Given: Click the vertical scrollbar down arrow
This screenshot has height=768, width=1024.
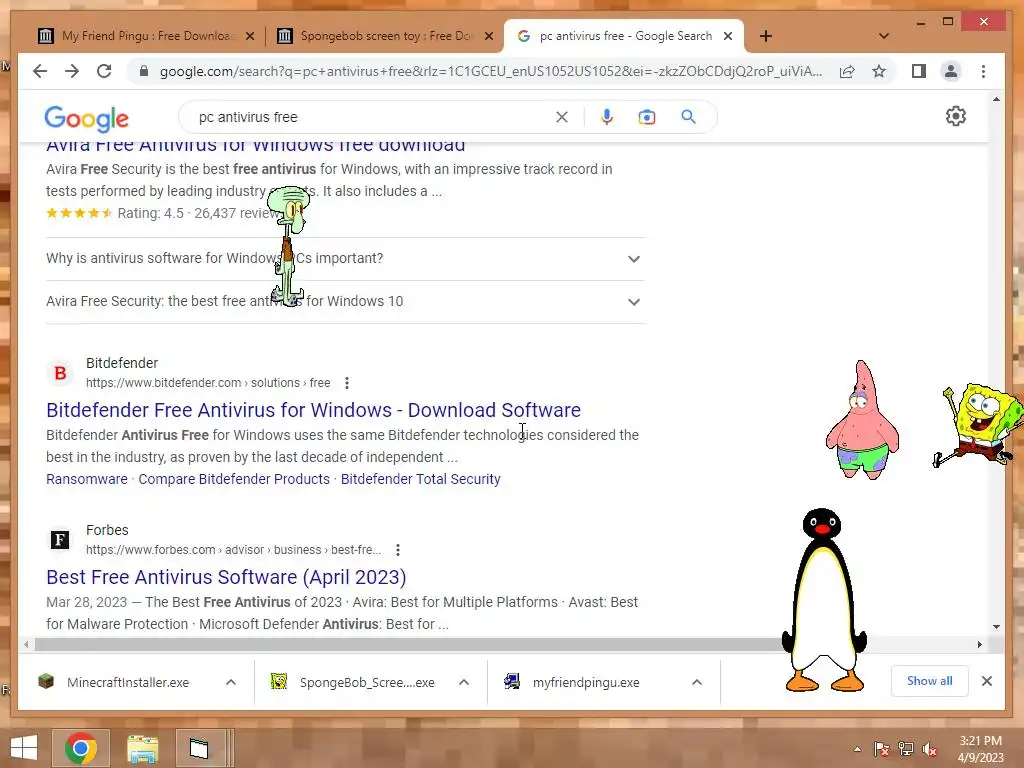Looking at the screenshot, I should (x=996, y=627).
